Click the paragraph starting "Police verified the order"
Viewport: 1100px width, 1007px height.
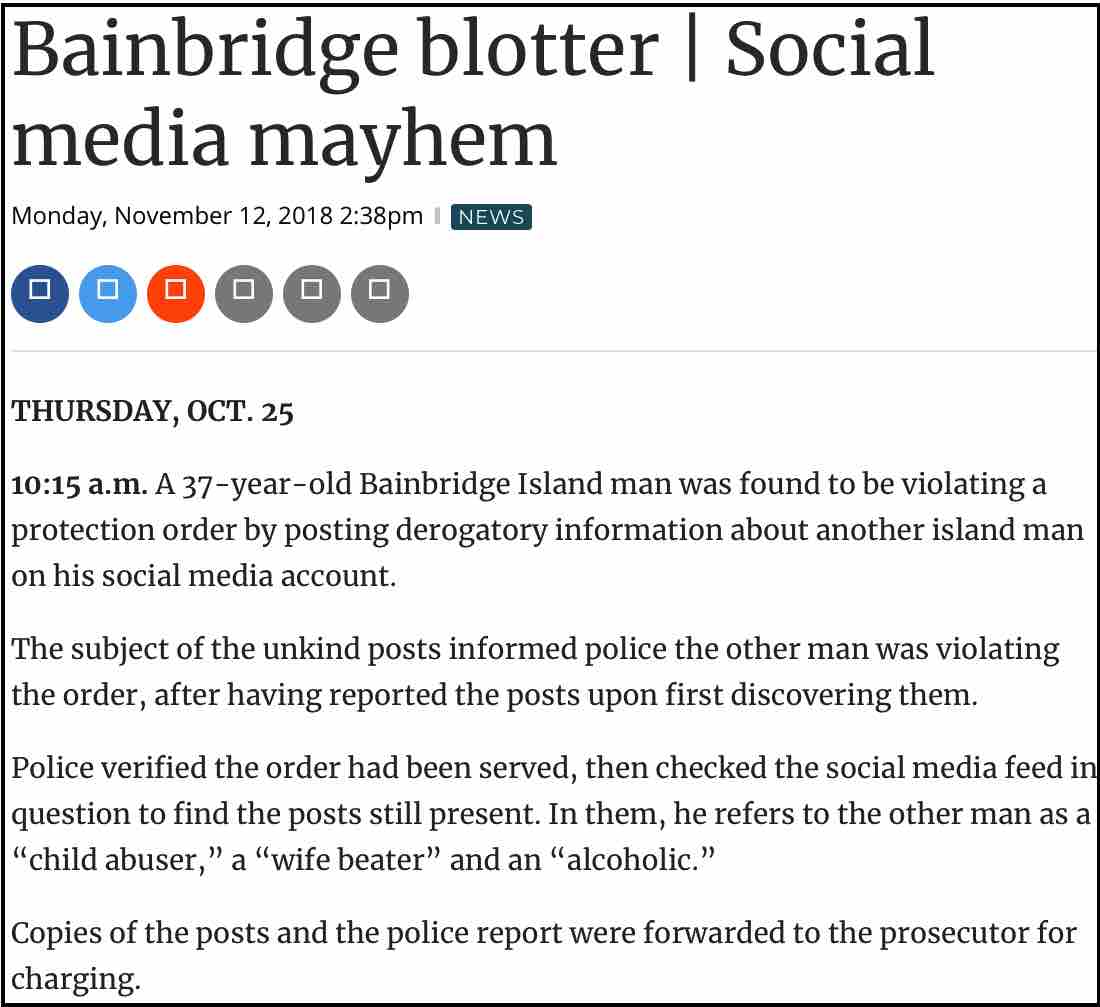tap(550, 813)
